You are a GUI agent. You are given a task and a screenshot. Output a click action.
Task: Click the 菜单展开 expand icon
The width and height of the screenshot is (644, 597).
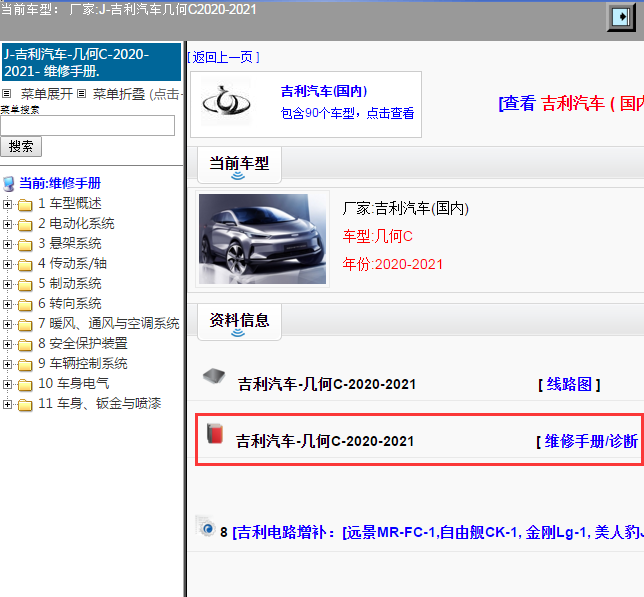point(6,94)
